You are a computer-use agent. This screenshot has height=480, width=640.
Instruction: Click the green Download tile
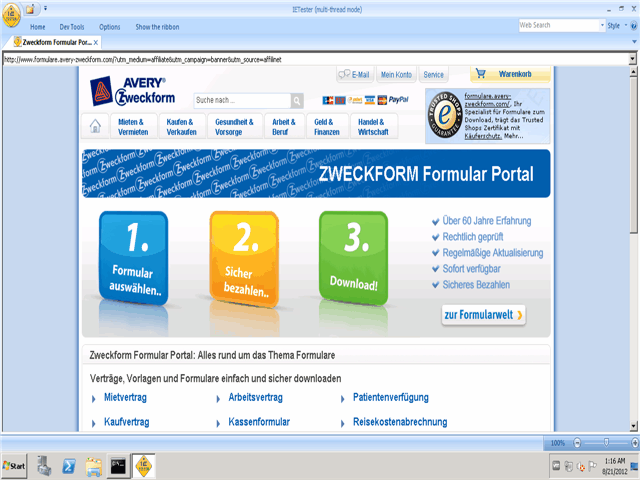(x=353, y=258)
